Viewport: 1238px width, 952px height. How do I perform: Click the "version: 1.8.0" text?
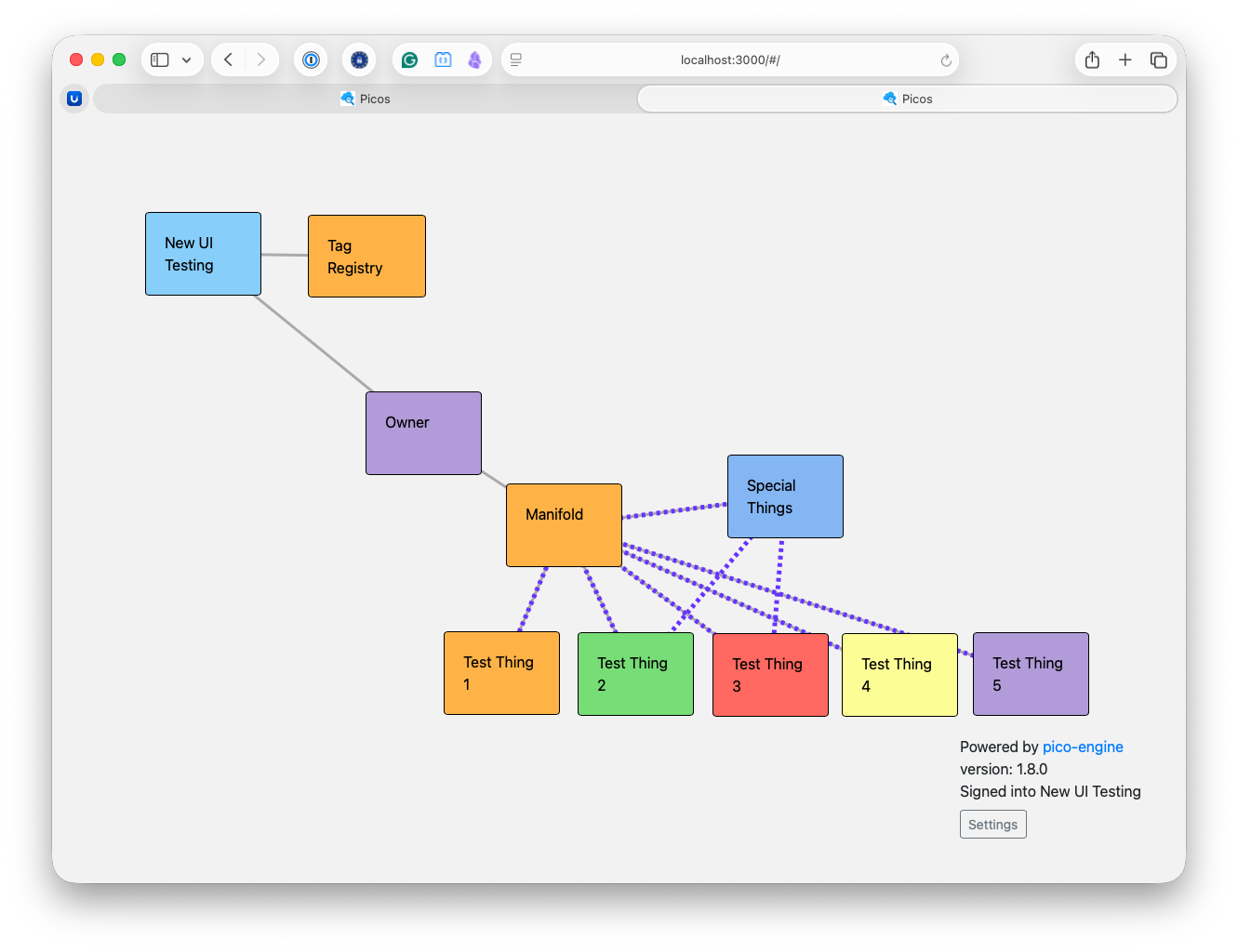(1004, 769)
